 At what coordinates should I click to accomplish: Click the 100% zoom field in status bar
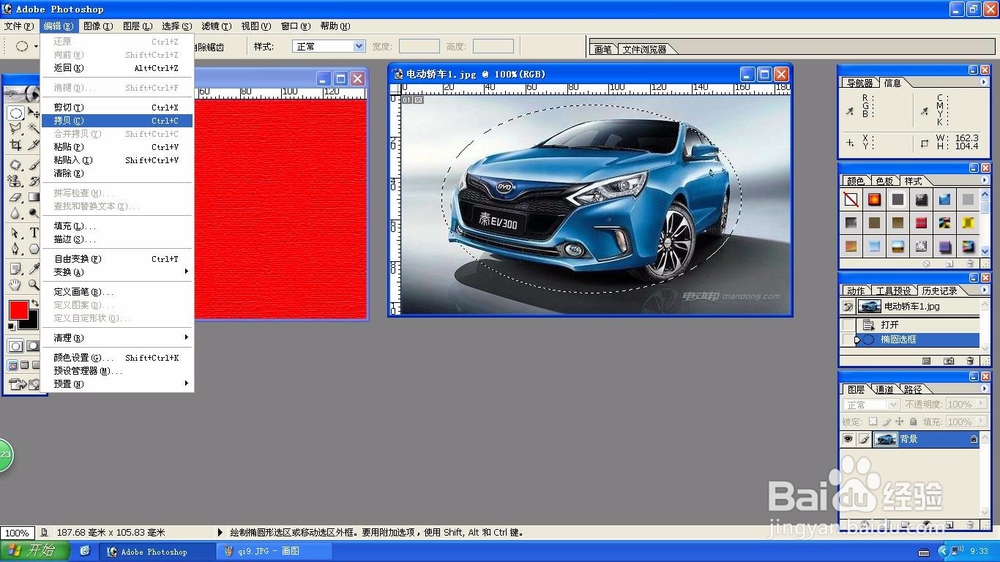pos(17,533)
